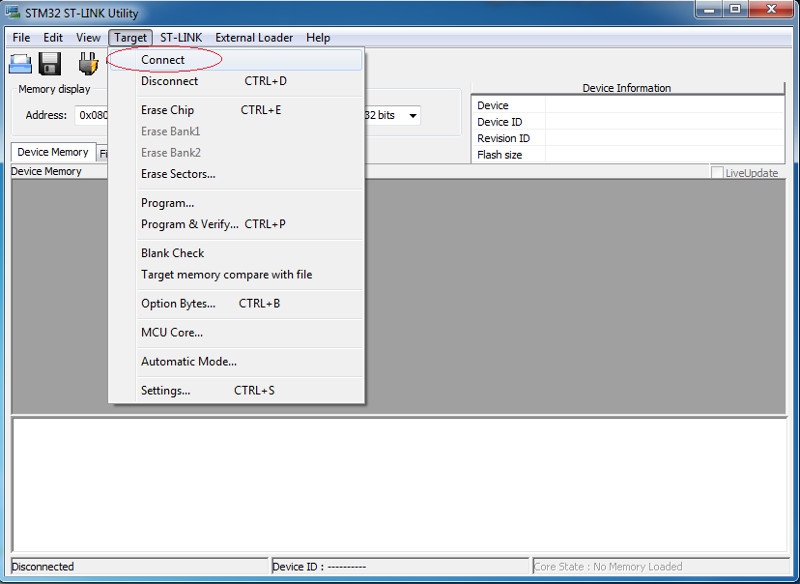Switch to the Device Memory tab
Viewport: 800px width, 584px height.
(53, 153)
